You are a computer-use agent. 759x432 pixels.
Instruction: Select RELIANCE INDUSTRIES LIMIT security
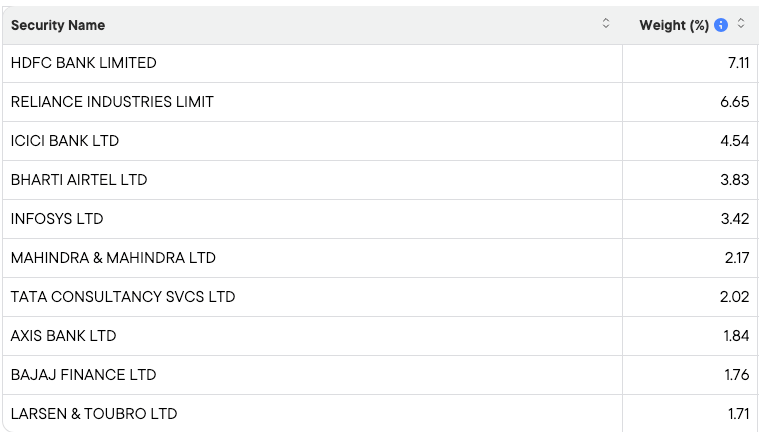(x=112, y=102)
